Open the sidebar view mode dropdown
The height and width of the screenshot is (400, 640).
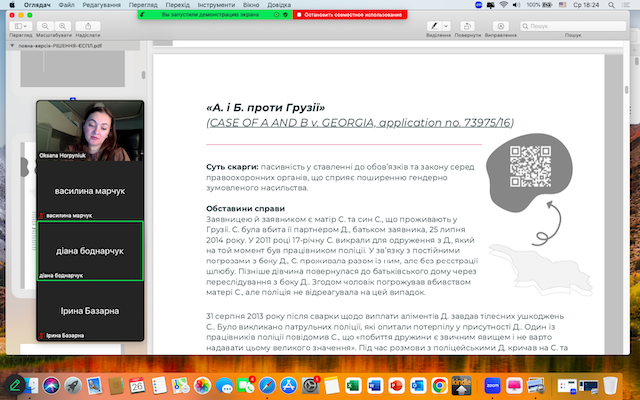(20, 26)
